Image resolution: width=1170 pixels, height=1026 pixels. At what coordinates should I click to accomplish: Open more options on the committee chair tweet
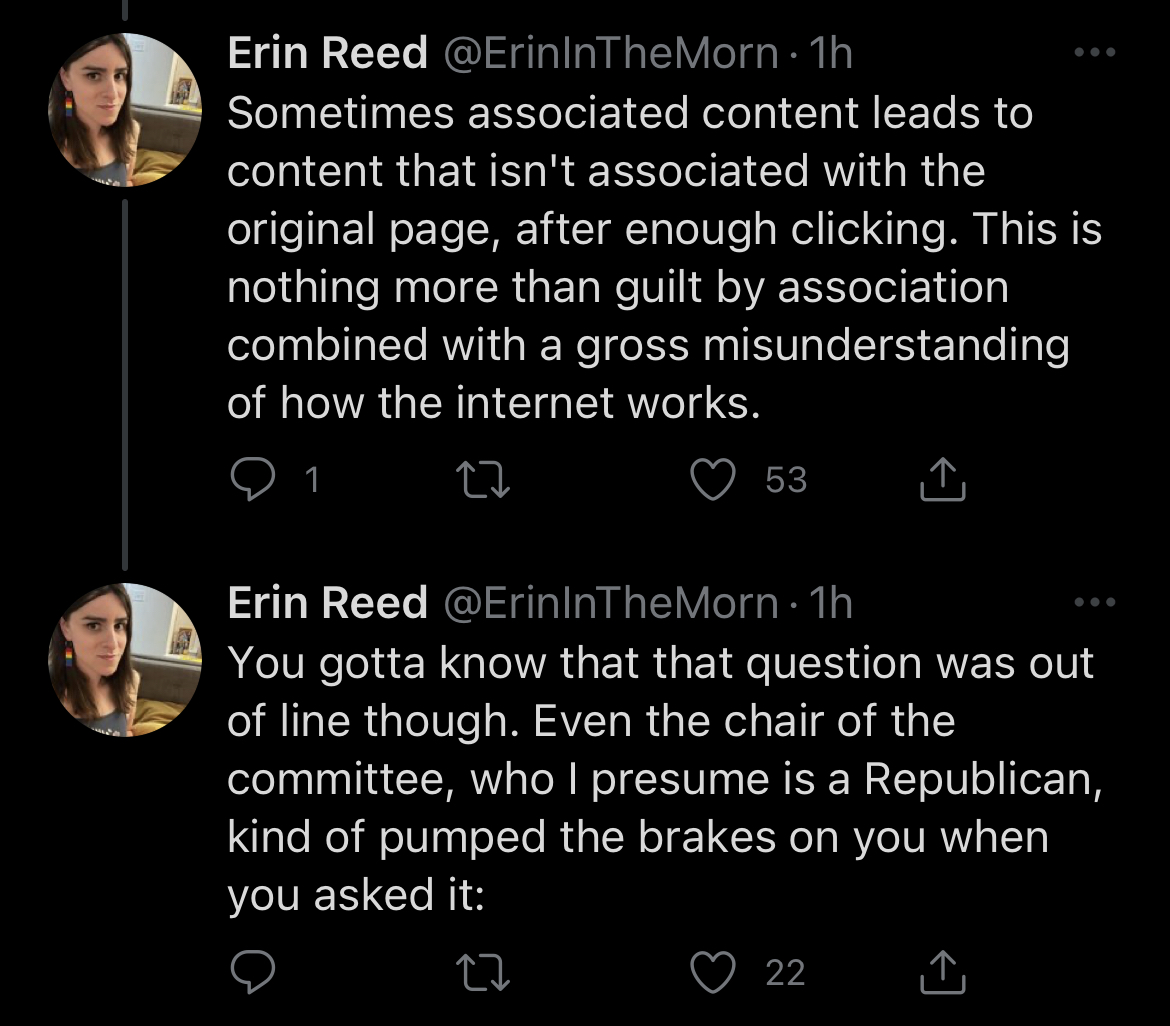coord(1094,603)
